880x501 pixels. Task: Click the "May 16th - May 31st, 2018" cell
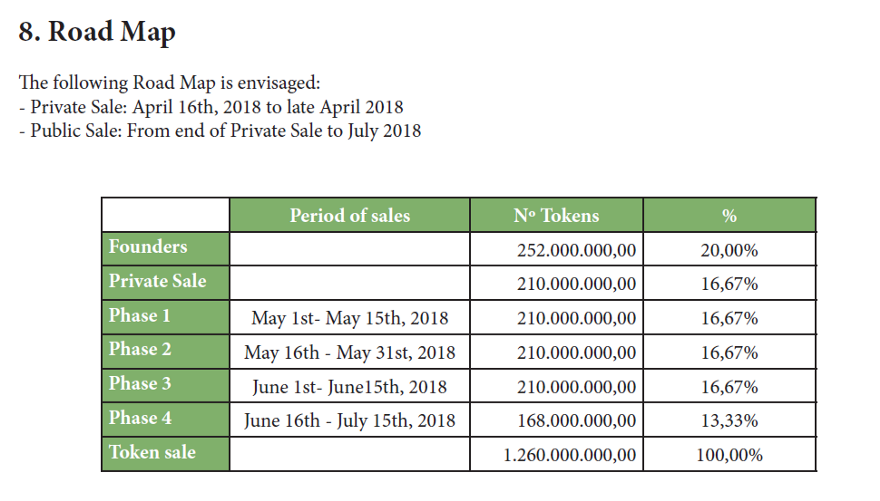pos(349,353)
